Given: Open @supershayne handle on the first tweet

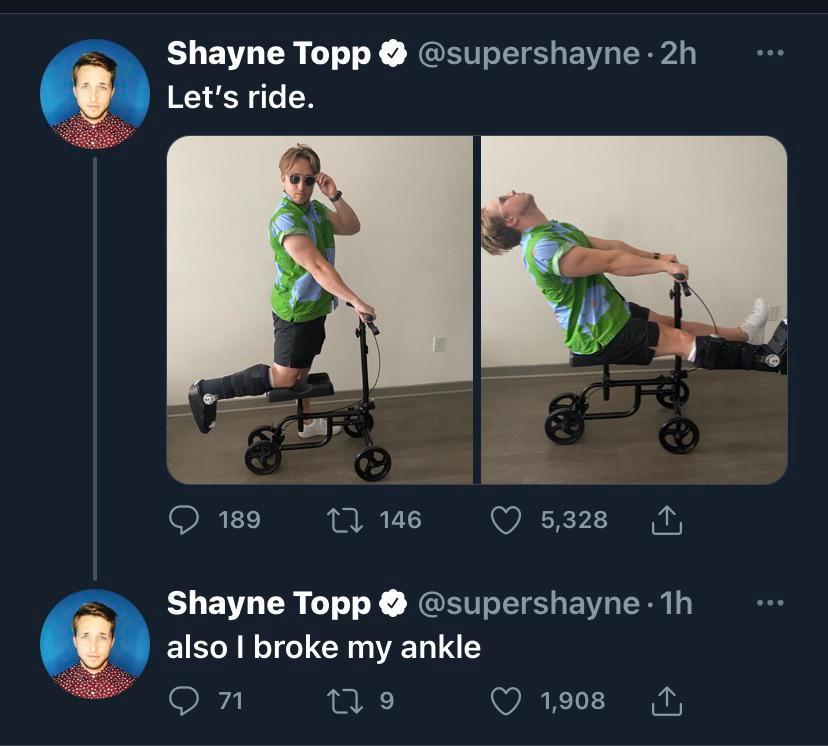Looking at the screenshot, I should 527,54.
